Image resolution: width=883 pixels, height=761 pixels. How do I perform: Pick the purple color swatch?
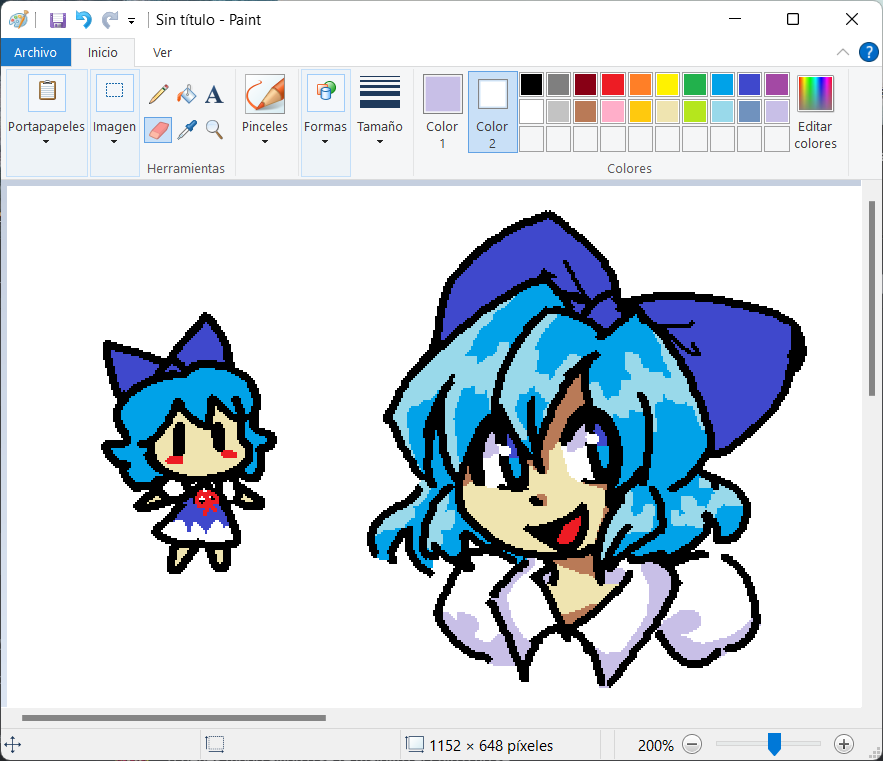[x=777, y=84]
